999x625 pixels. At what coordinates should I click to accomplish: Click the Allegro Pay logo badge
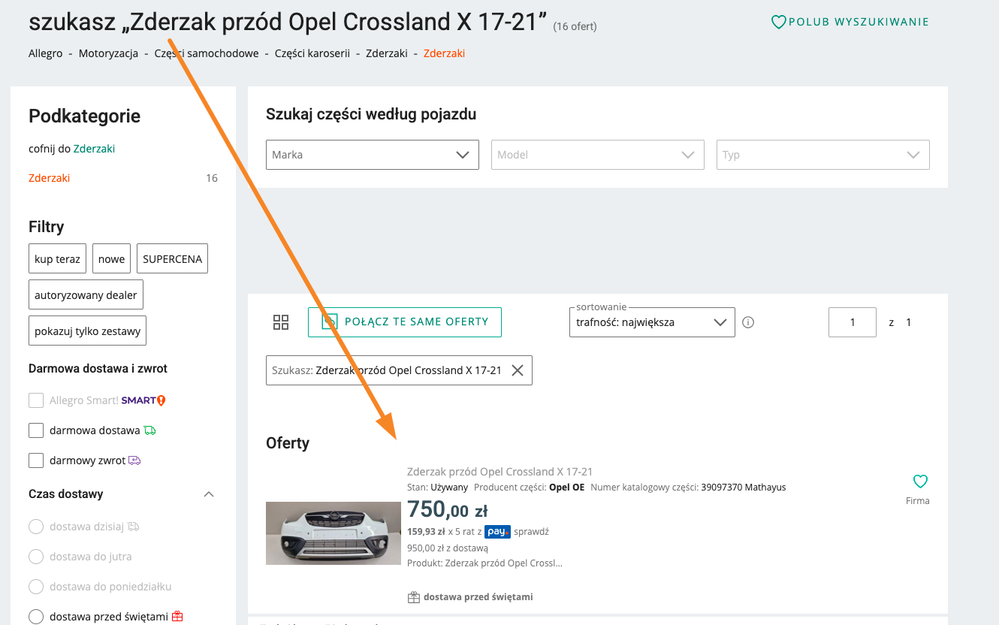click(498, 532)
